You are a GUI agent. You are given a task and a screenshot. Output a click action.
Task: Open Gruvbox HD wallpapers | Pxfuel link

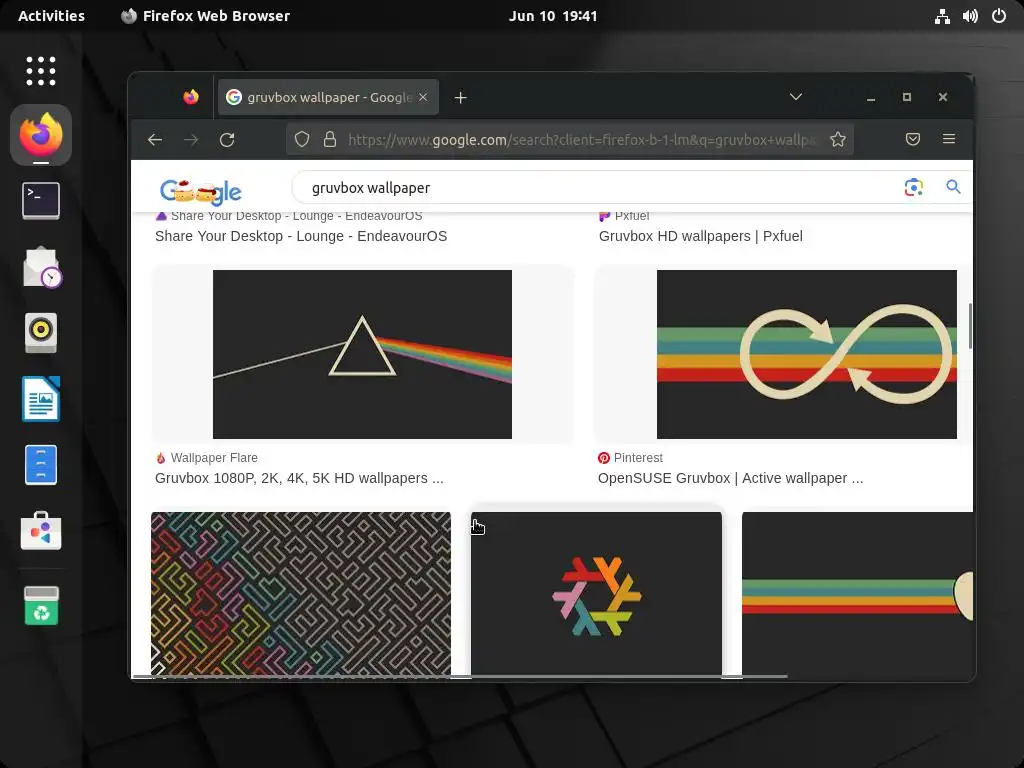point(701,236)
